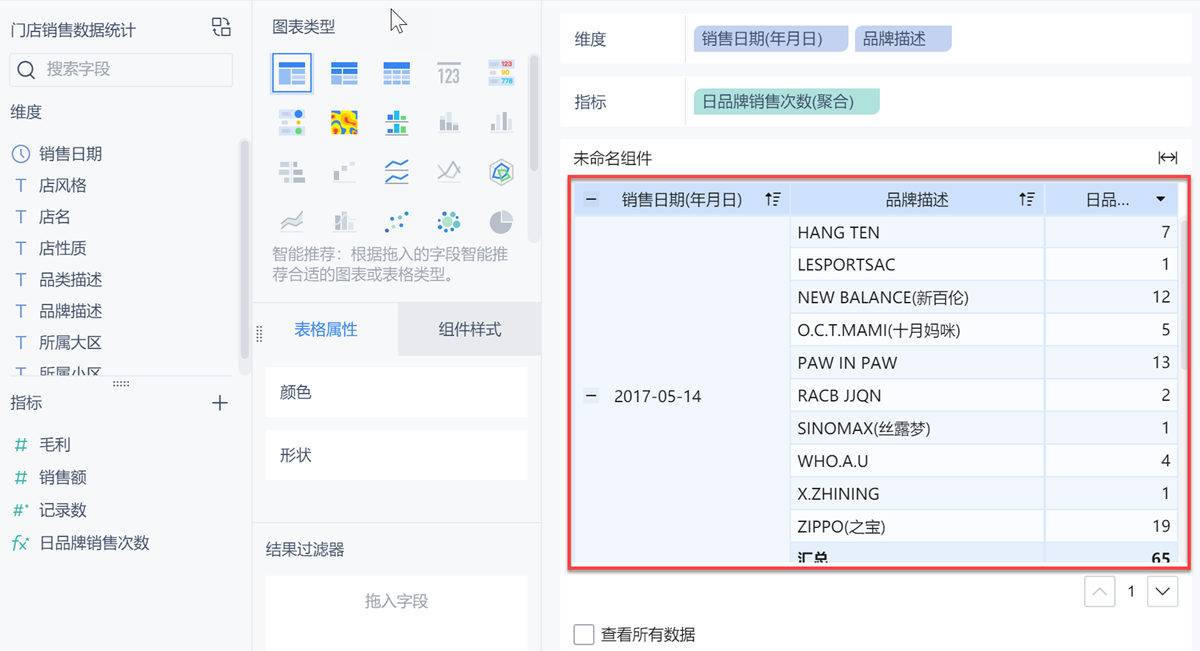Select the detail table chart type
Viewport: 1200px width, 651px height.
[397, 73]
